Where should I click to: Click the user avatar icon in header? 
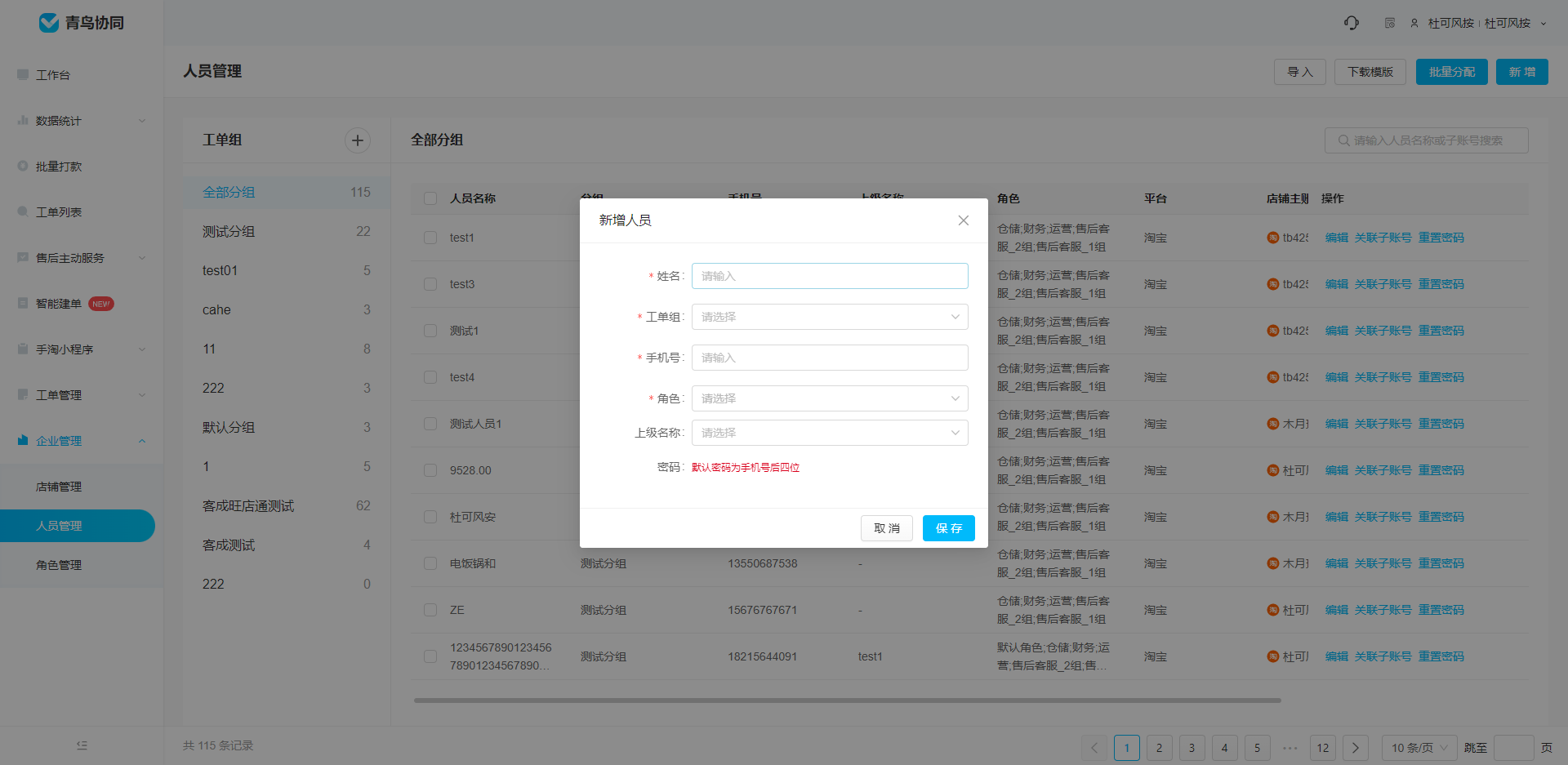pyautogui.click(x=1414, y=23)
